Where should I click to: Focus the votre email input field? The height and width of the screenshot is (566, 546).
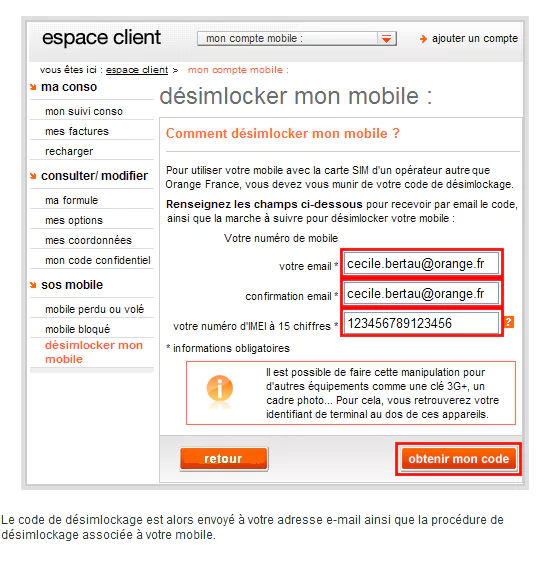click(421, 264)
